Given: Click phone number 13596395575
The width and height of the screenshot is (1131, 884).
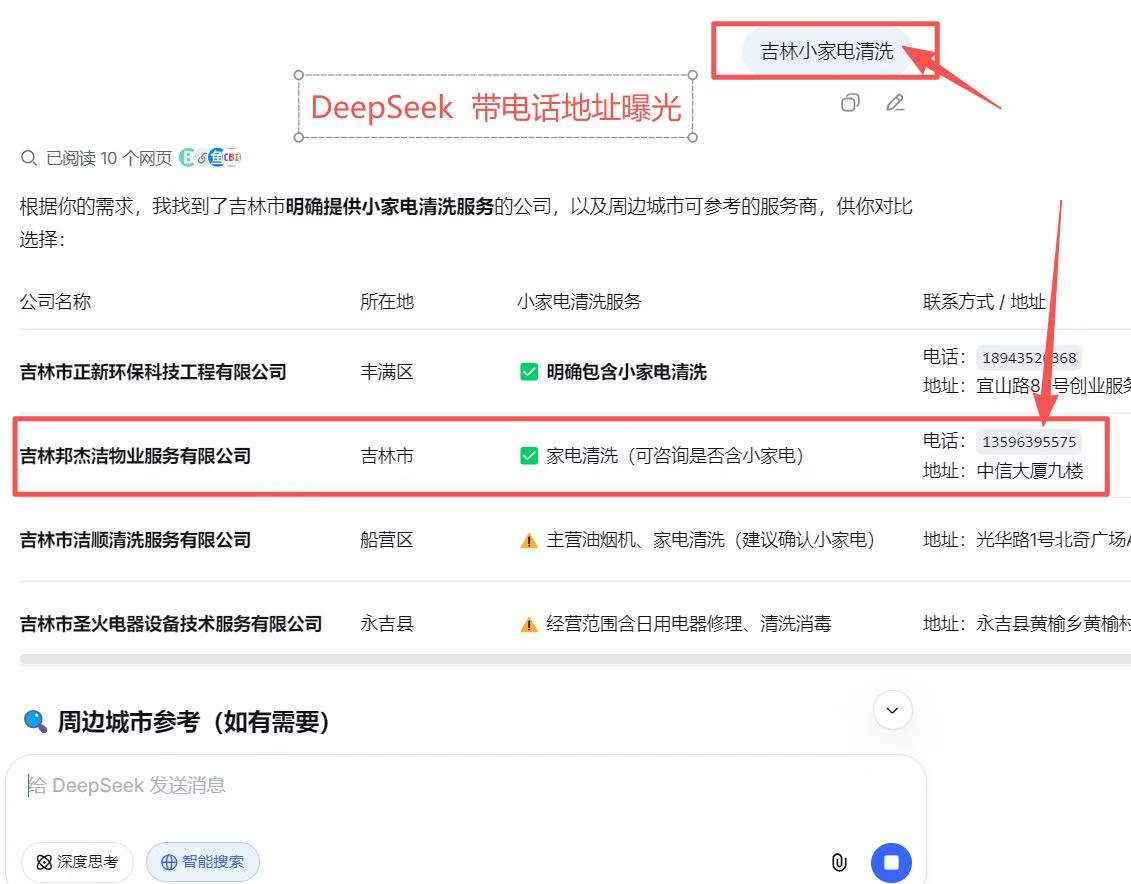Looking at the screenshot, I should [x=1029, y=441].
